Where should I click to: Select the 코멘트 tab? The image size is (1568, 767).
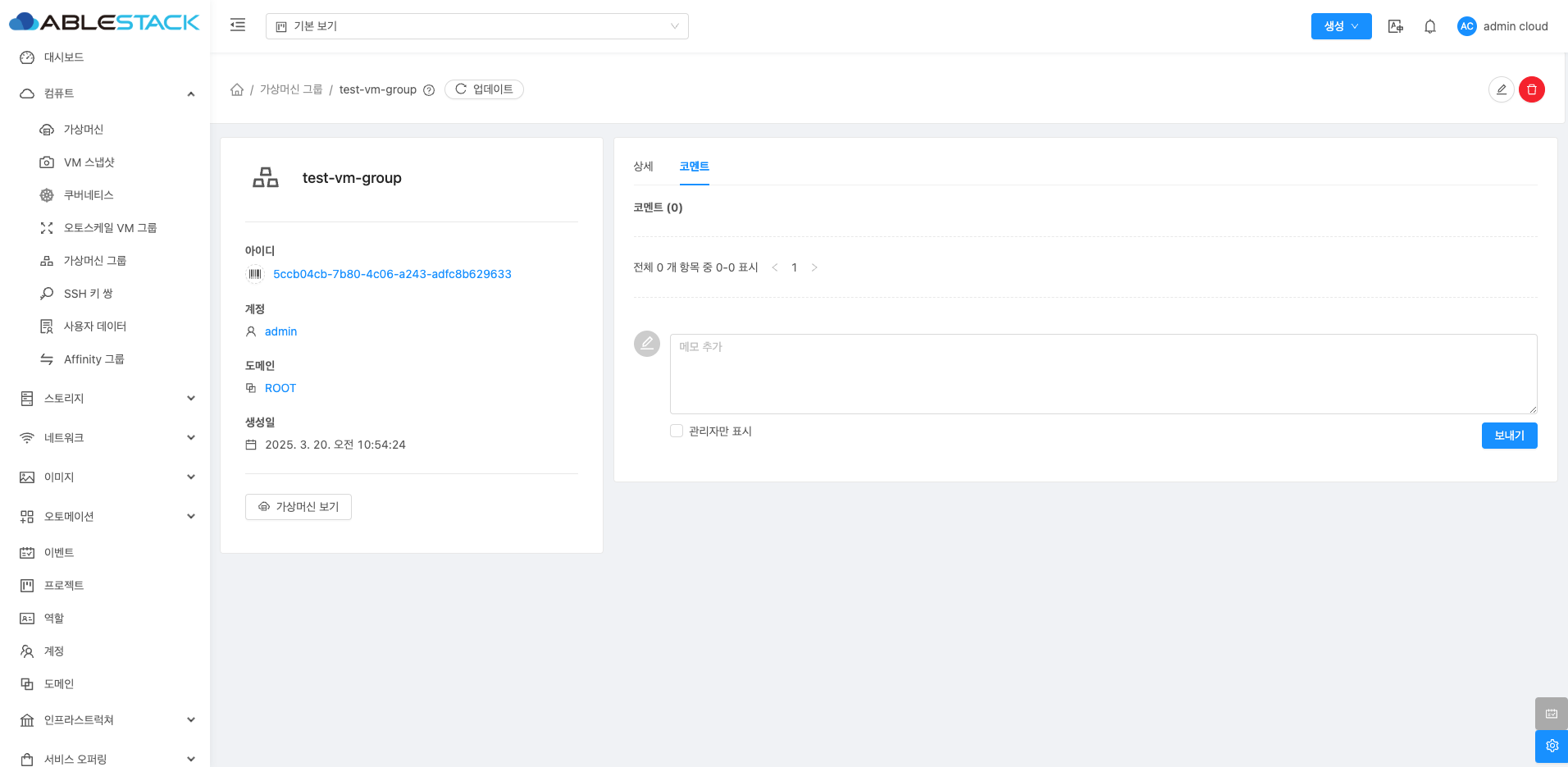coord(694,167)
